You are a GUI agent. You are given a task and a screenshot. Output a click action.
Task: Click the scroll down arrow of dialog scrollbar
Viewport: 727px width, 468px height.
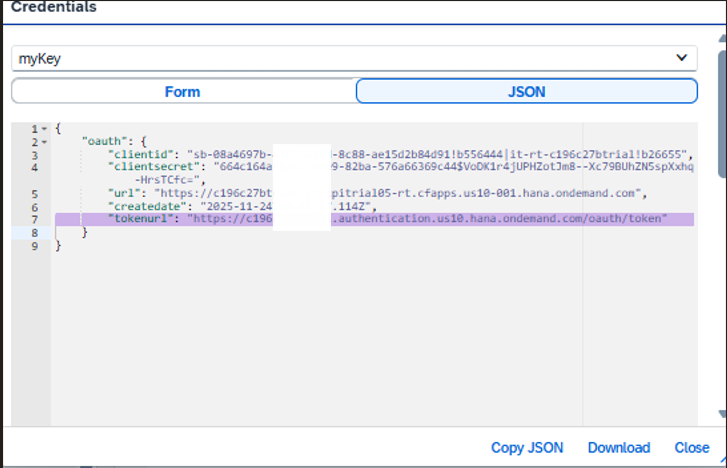coord(722,413)
